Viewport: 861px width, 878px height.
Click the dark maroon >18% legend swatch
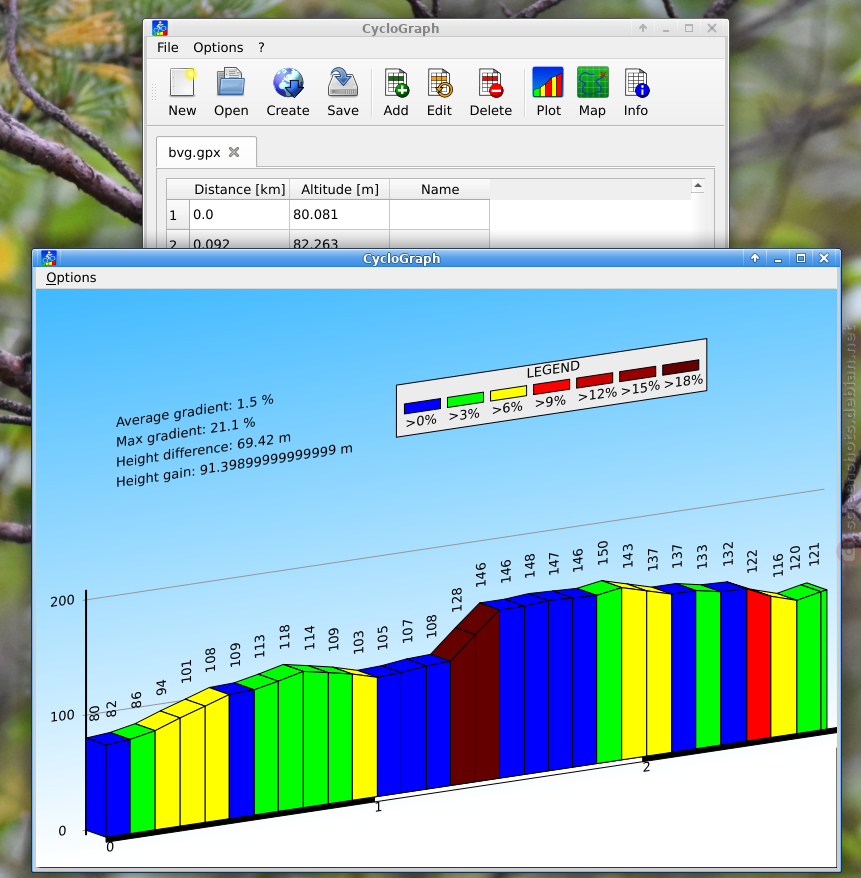coord(681,367)
